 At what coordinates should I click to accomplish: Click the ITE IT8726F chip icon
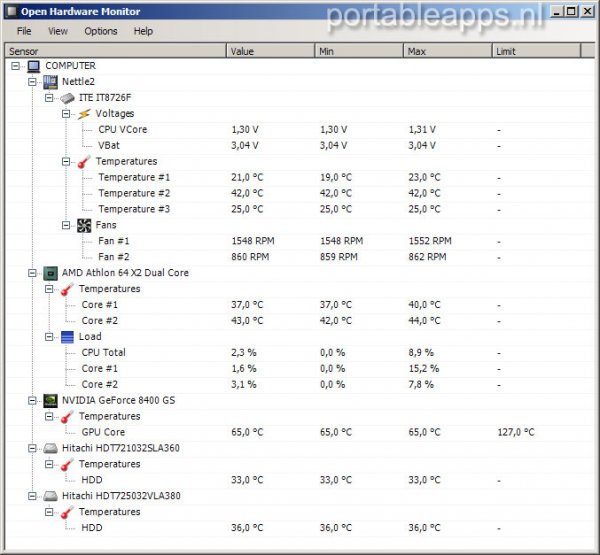point(67,98)
